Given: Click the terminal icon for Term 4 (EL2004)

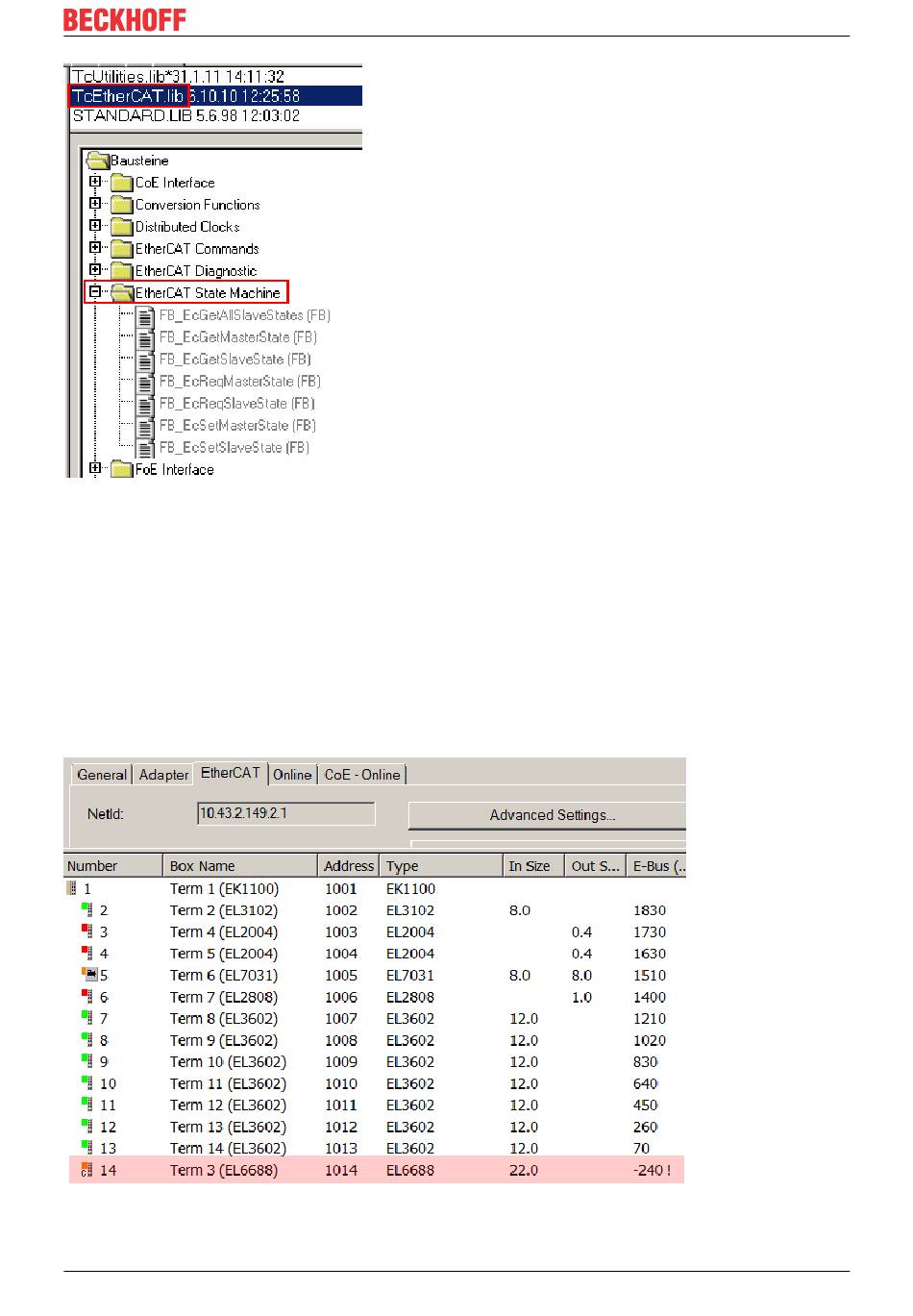Looking at the screenshot, I should click(x=87, y=931).
